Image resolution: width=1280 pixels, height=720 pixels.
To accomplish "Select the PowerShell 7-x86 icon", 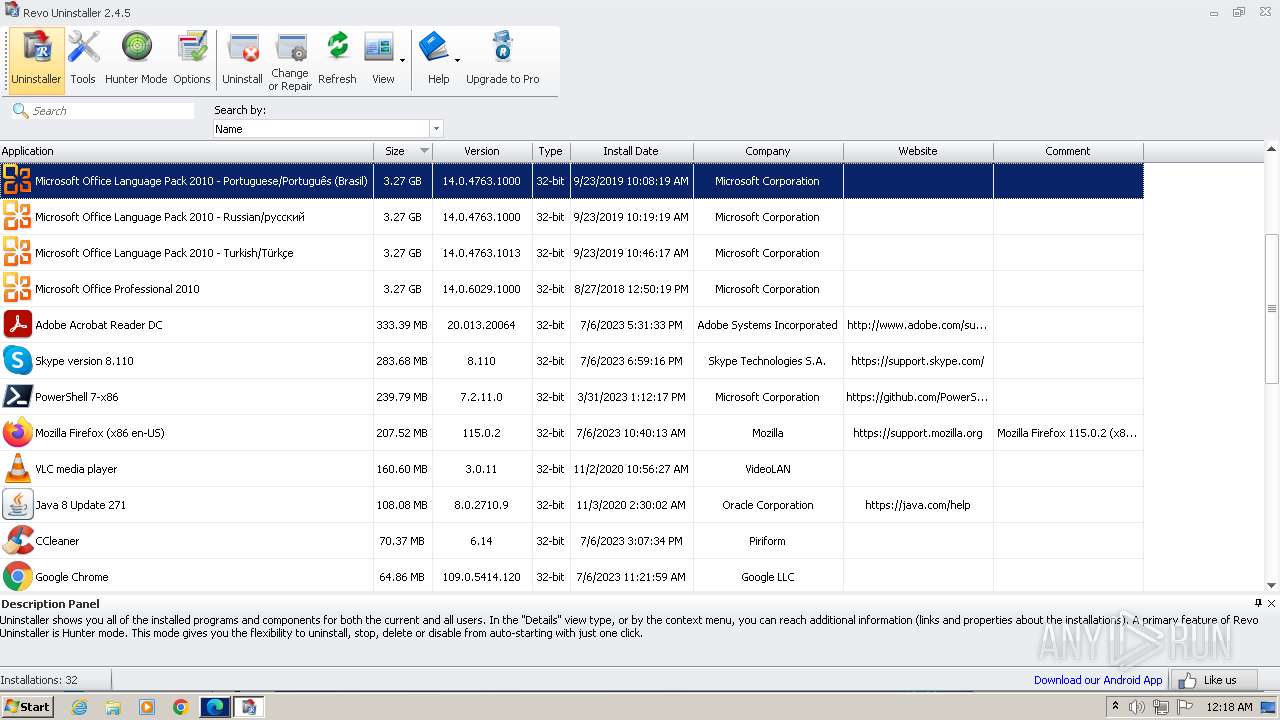I will coord(17,396).
